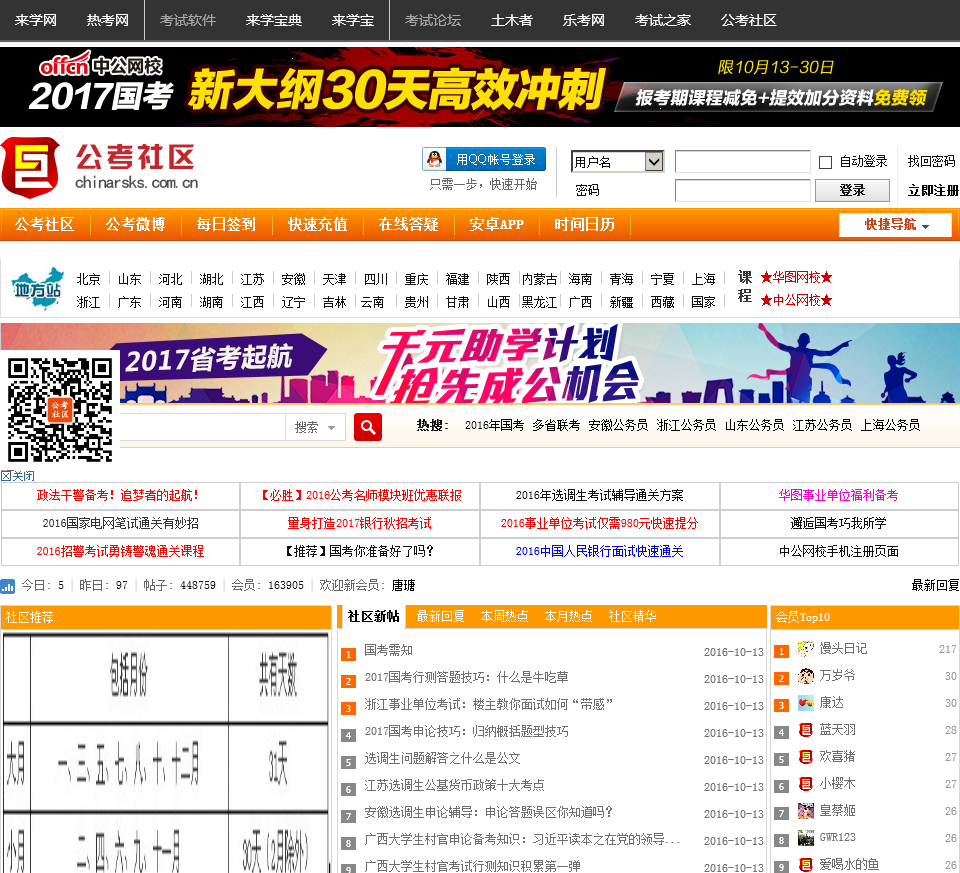The height and width of the screenshot is (873, 960).
Task: Click the avatar next to 欢喜猪
Action: (x=806, y=757)
